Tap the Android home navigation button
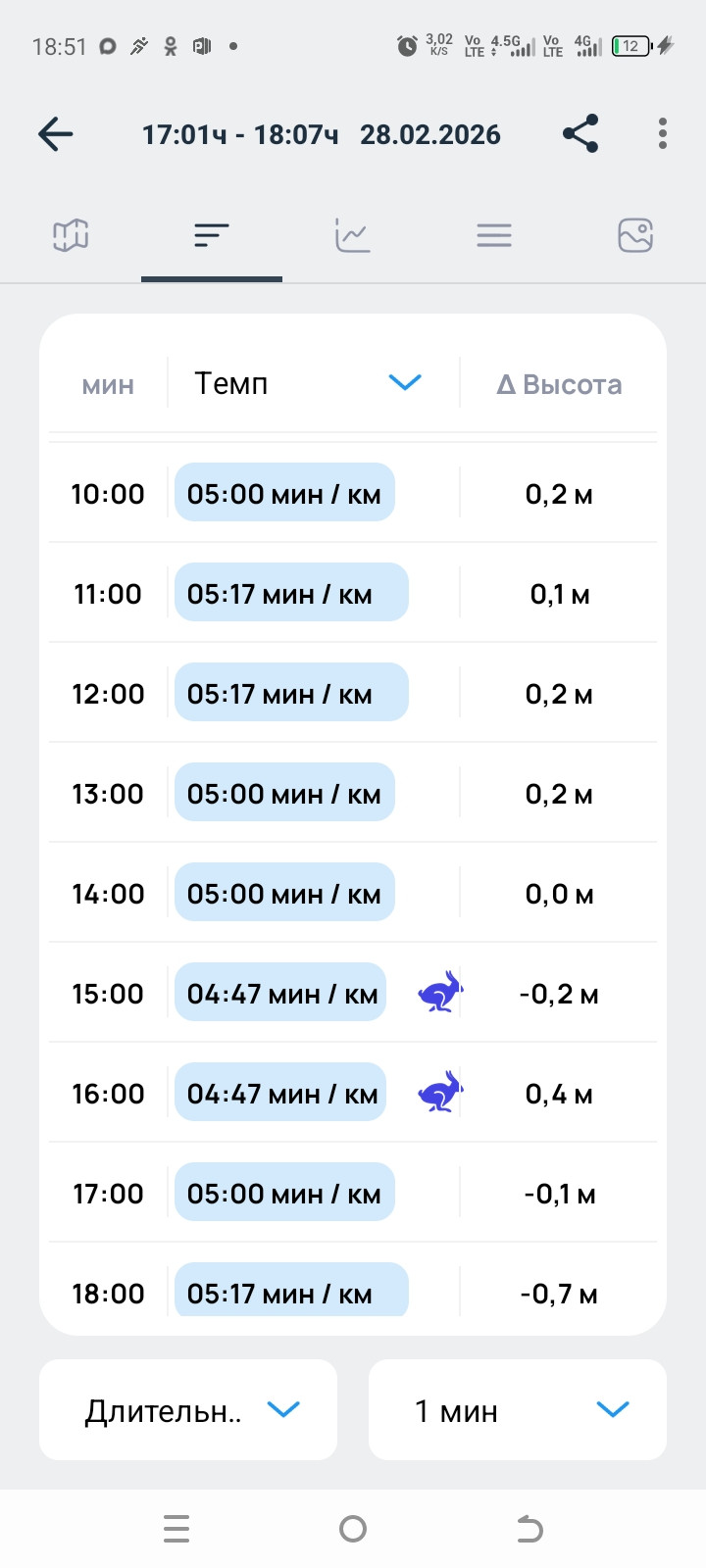Screen dimensions: 706x1568 (x=353, y=1529)
